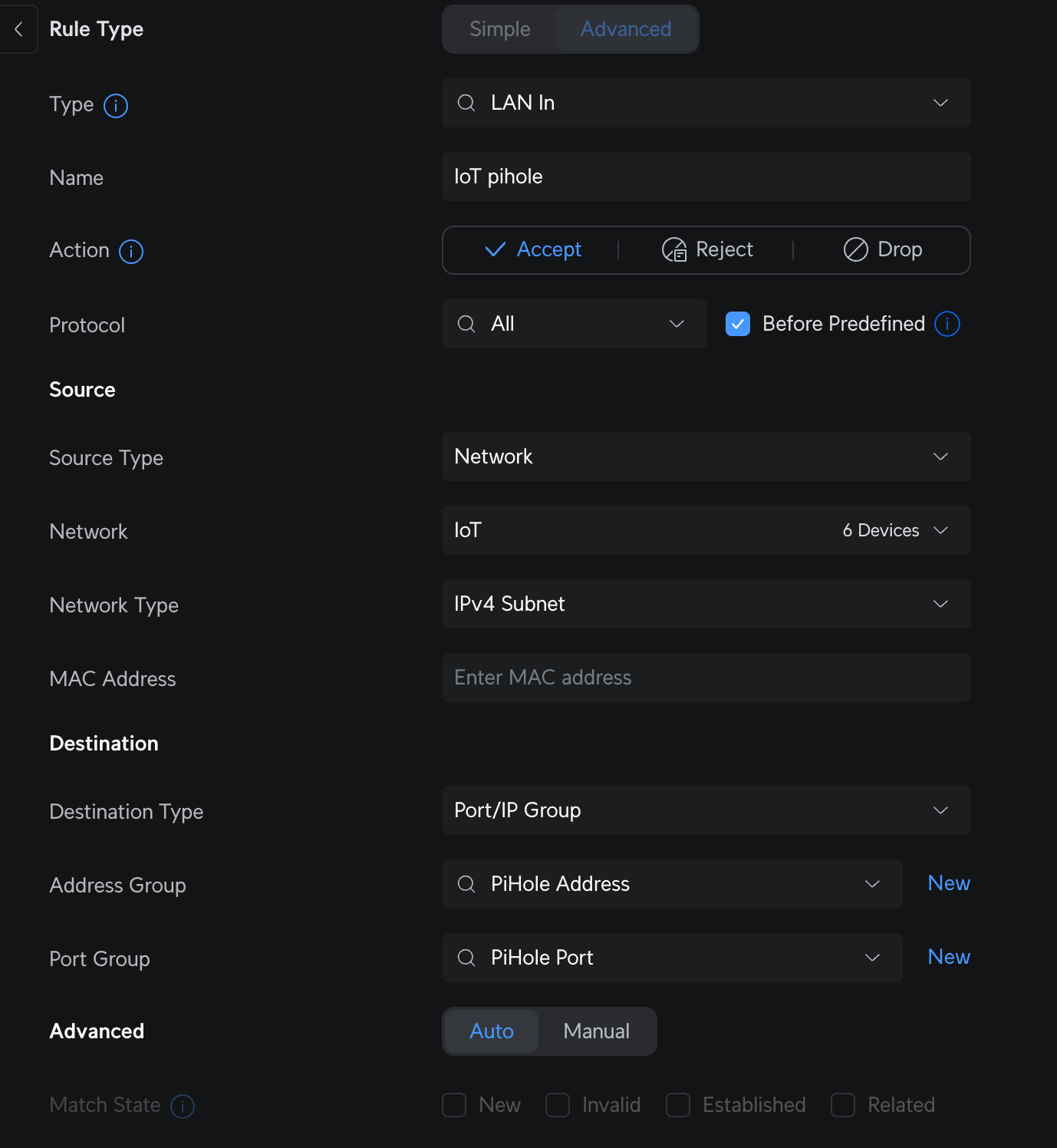Check the Invalid match state box
Screen dimensions: 1057x1148
[x=558, y=1105]
